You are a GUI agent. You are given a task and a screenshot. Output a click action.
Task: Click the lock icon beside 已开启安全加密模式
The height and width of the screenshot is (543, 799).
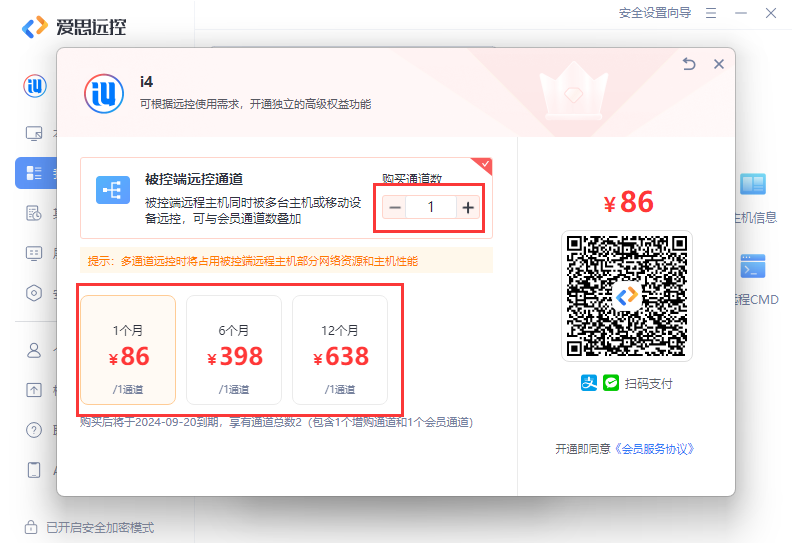point(32,527)
